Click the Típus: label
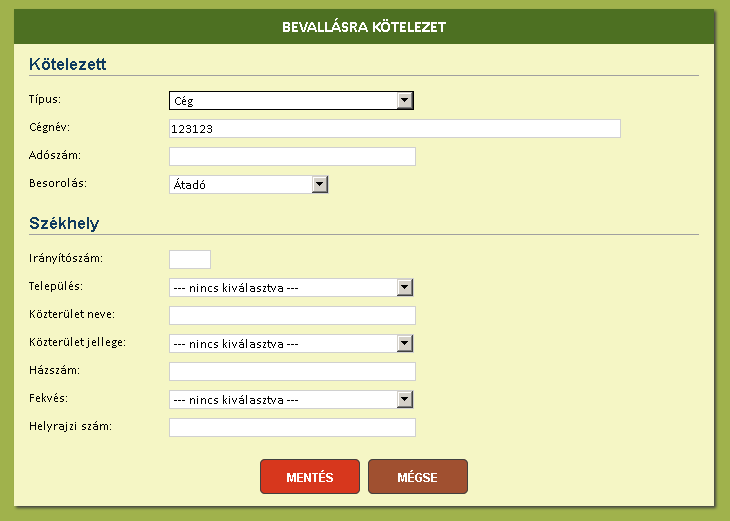The width and height of the screenshot is (730, 521). 45,99
